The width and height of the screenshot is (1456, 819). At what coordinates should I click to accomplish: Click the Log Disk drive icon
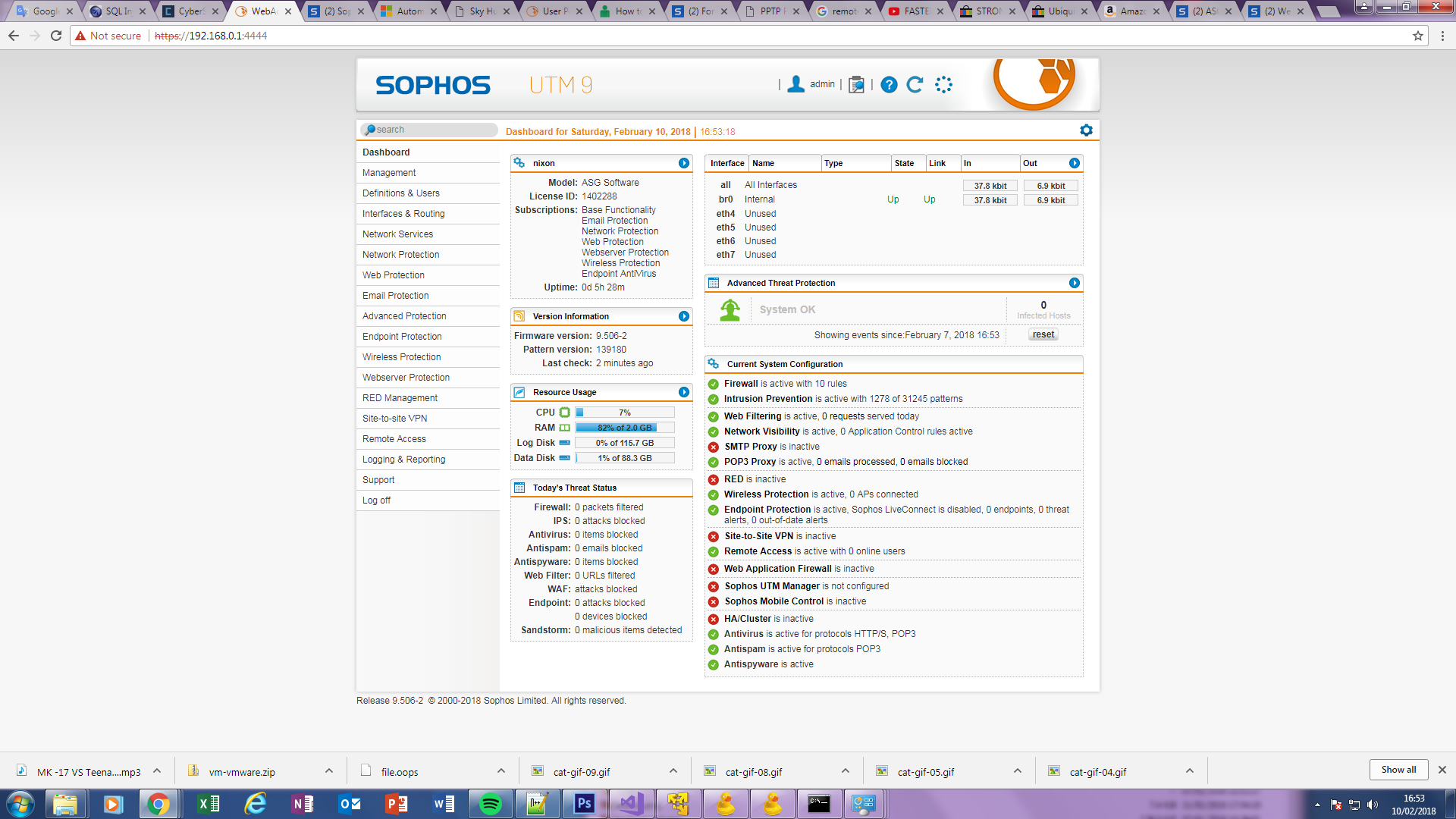tap(565, 443)
